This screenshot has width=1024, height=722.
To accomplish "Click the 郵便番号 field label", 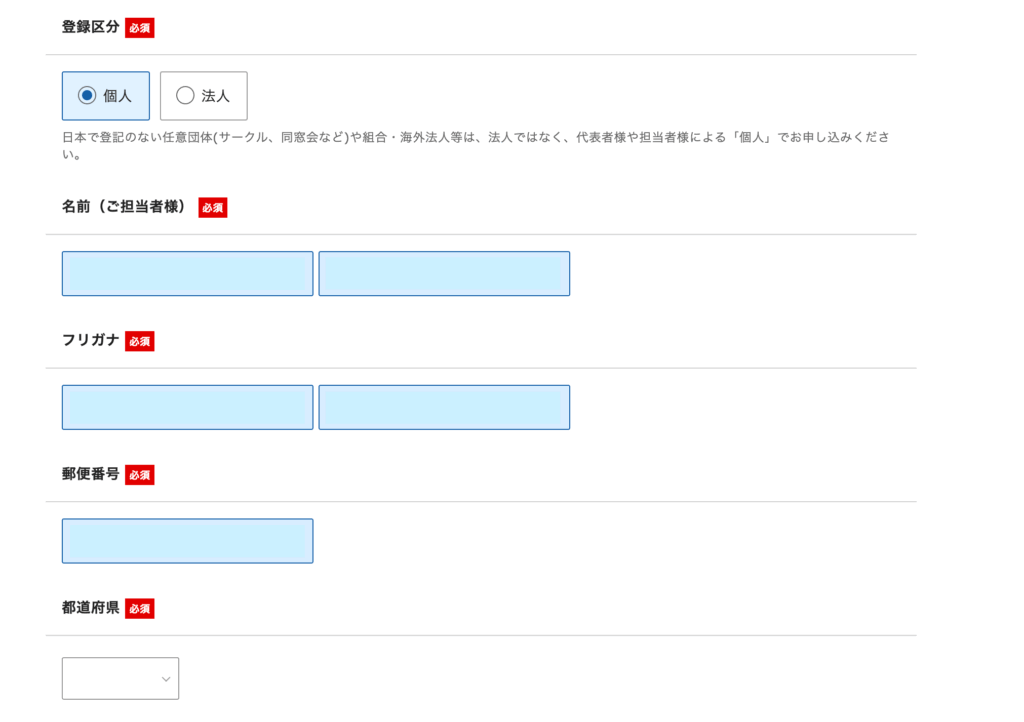I will point(90,474).
